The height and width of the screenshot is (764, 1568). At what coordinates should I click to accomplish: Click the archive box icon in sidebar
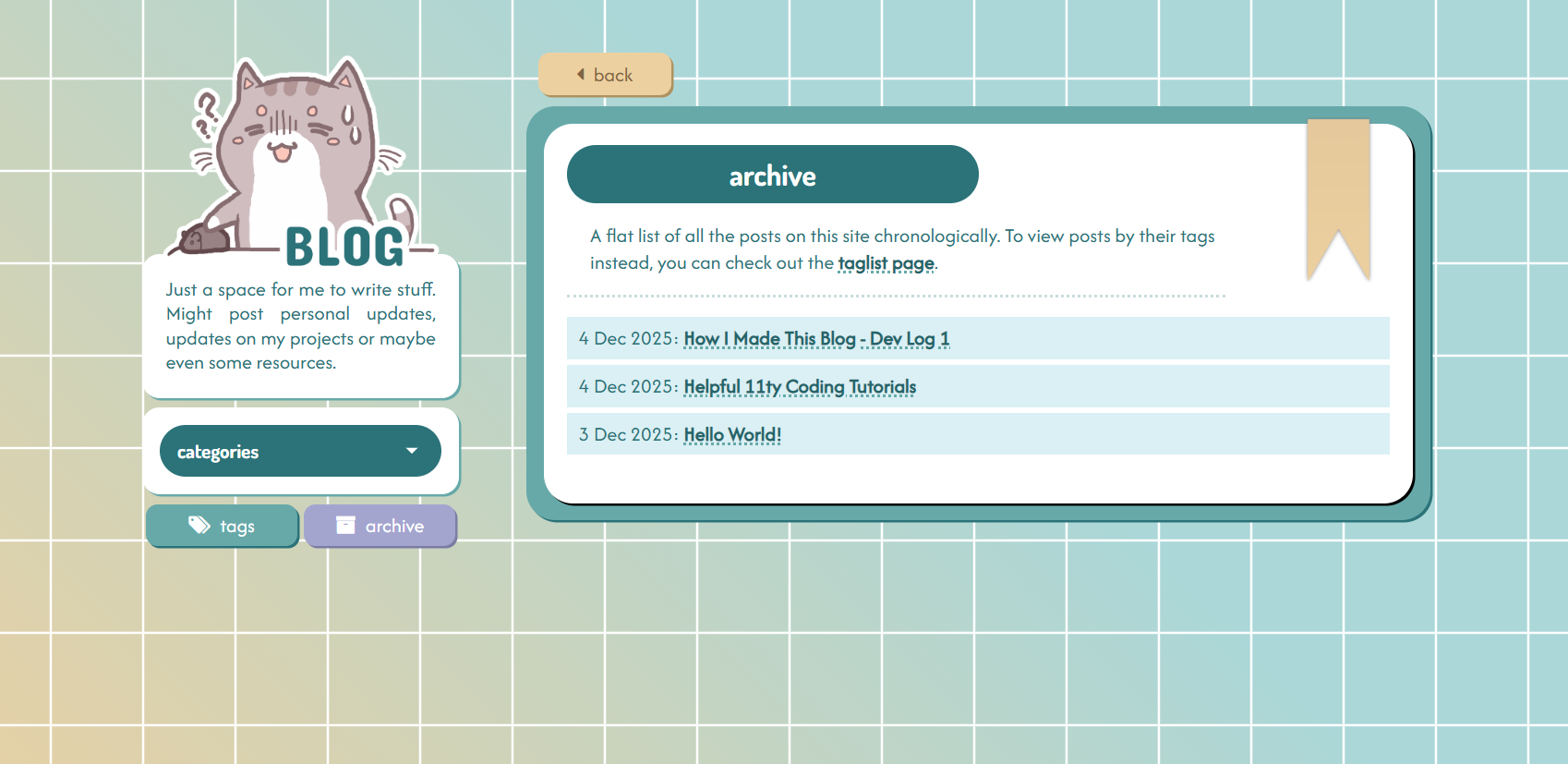345,526
